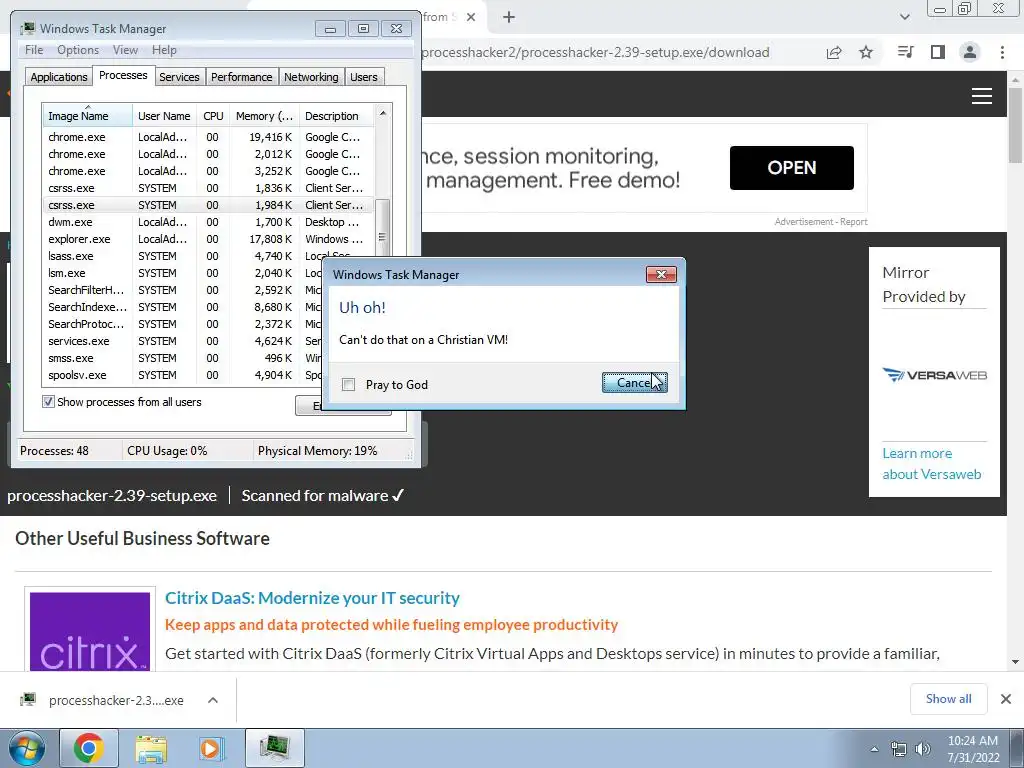Screen dimensions: 1024x768
Task: Click the Versaweb logo
Action: coord(934,375)
